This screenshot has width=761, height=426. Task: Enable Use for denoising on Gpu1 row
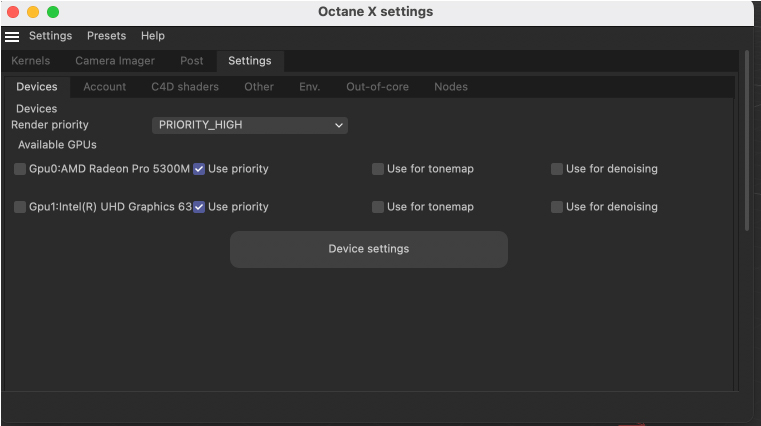coord(557,207)
